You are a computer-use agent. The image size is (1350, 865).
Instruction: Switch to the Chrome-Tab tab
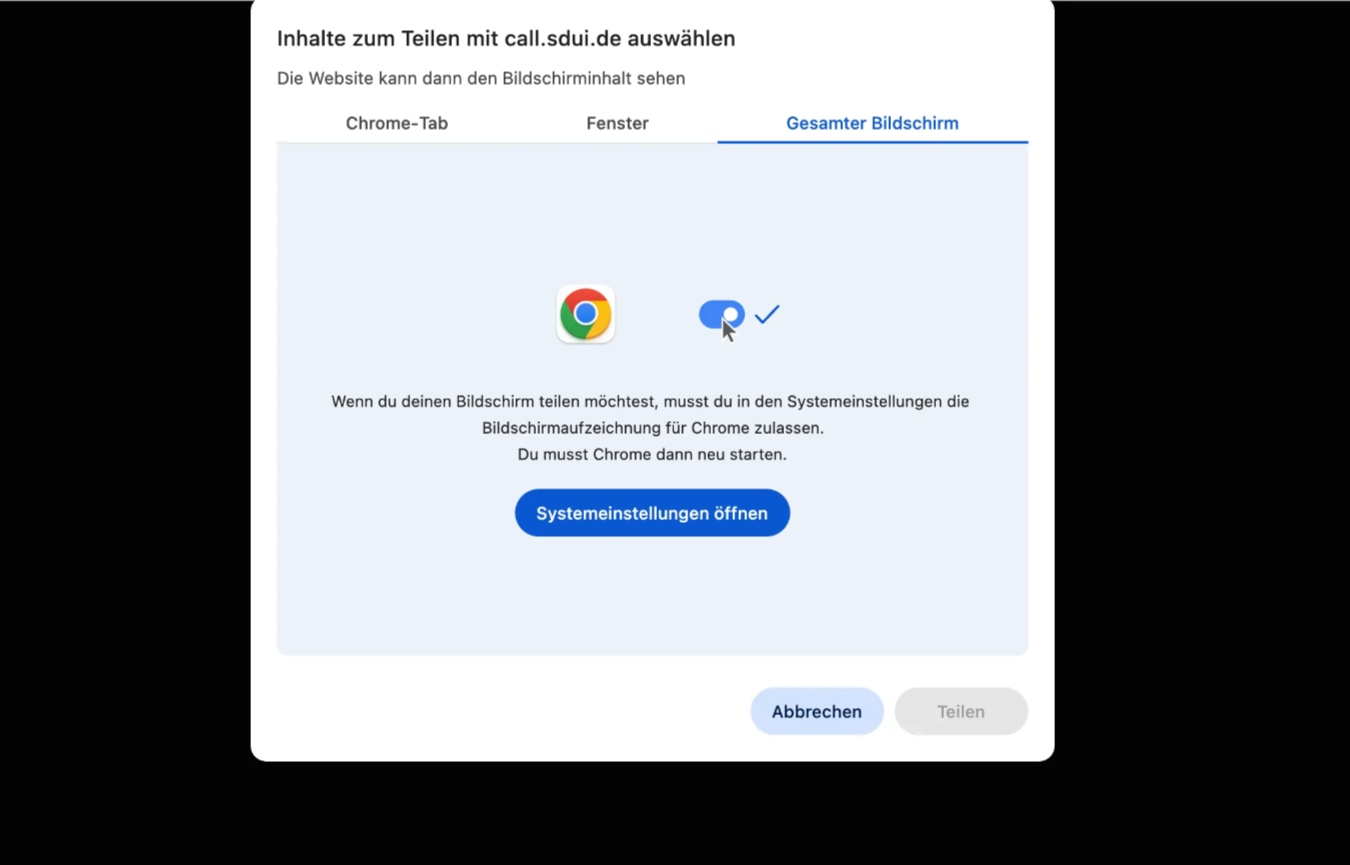(x=397, y=123)
